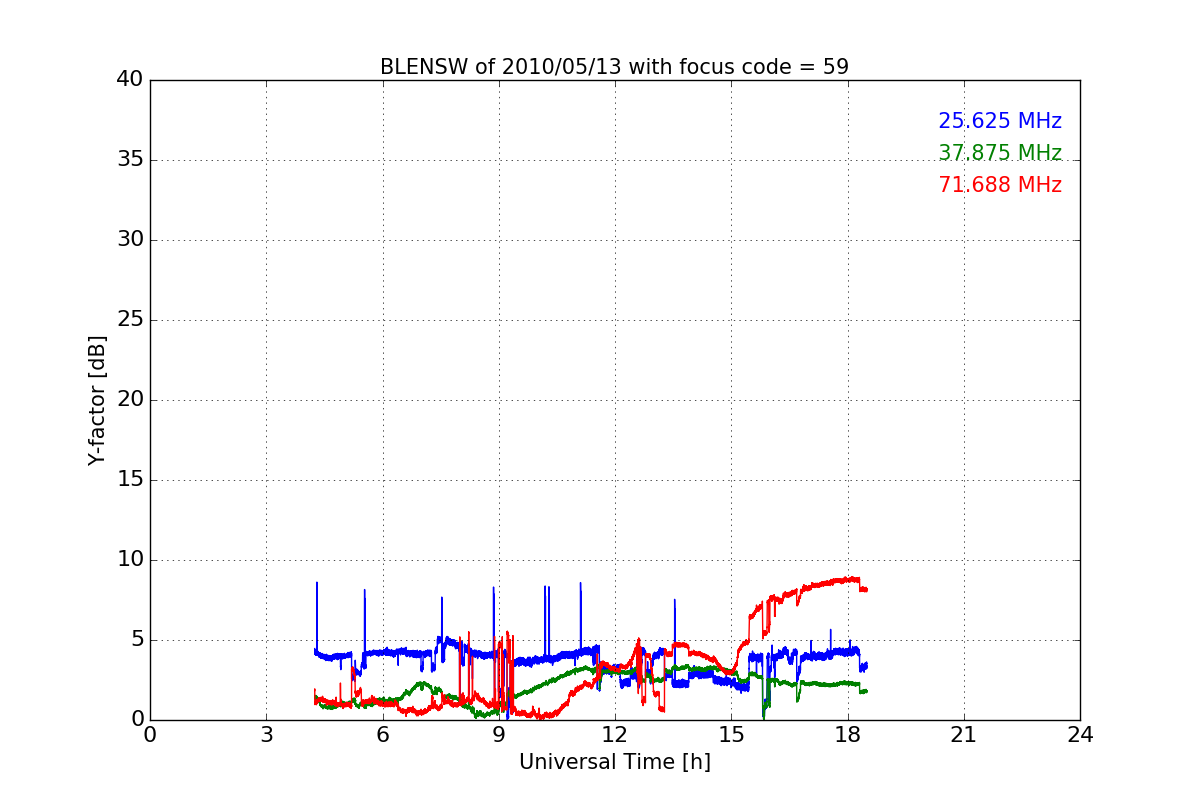Click x-axis tick label 15
The image size is (1200, 800).
pos(731,735)
